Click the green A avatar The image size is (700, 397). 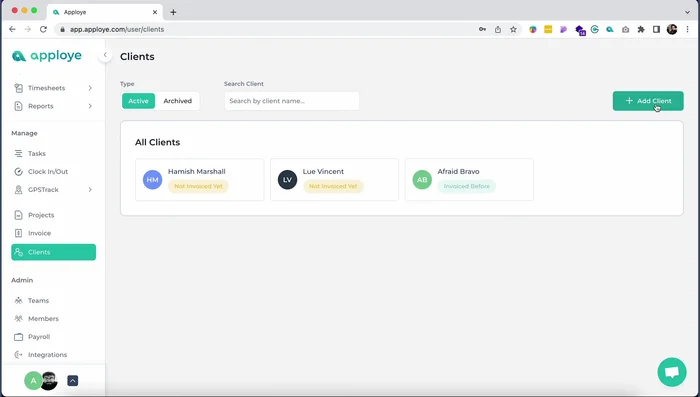pos(33,381)
